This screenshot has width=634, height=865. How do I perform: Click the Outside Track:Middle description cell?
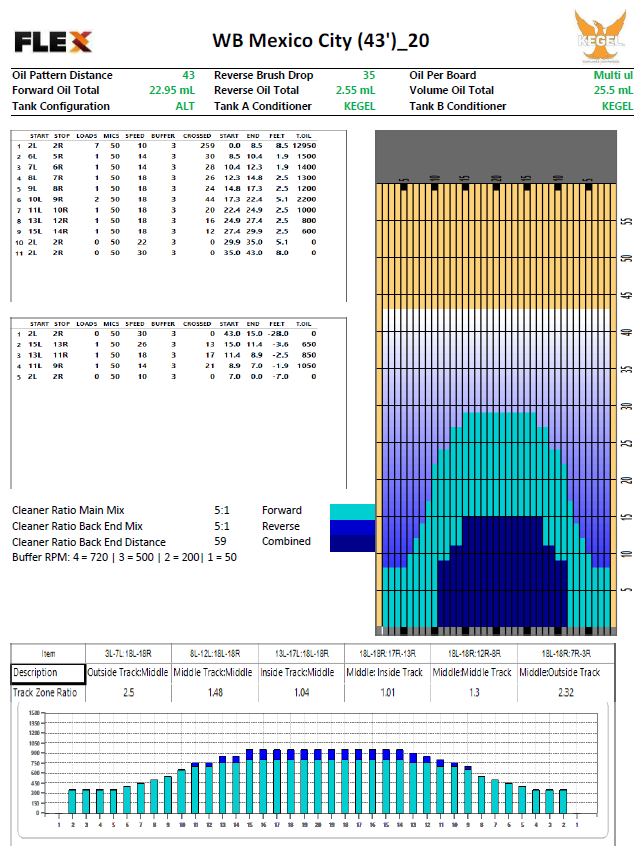128,672
